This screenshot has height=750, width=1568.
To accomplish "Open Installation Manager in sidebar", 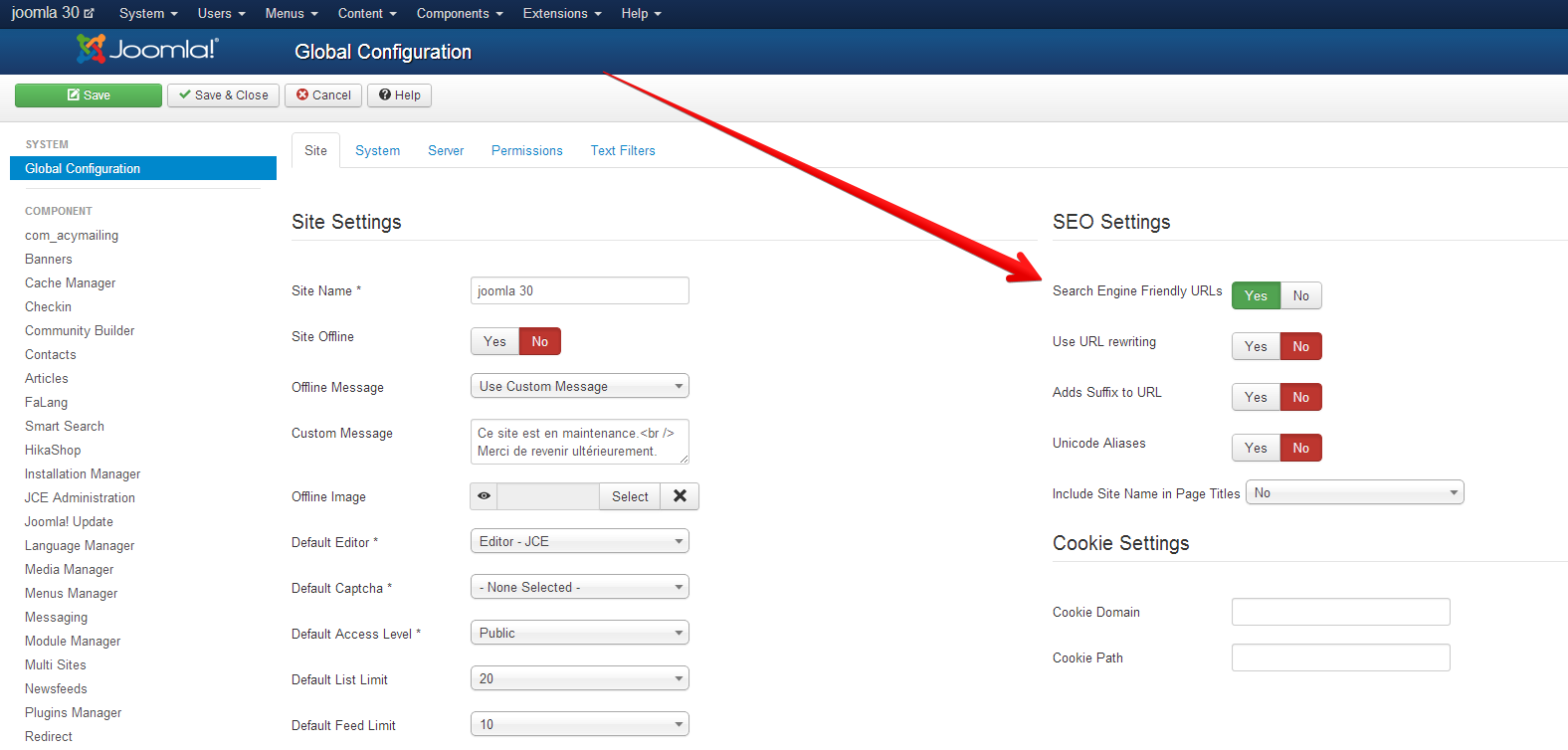I will [x=83, y=473].
